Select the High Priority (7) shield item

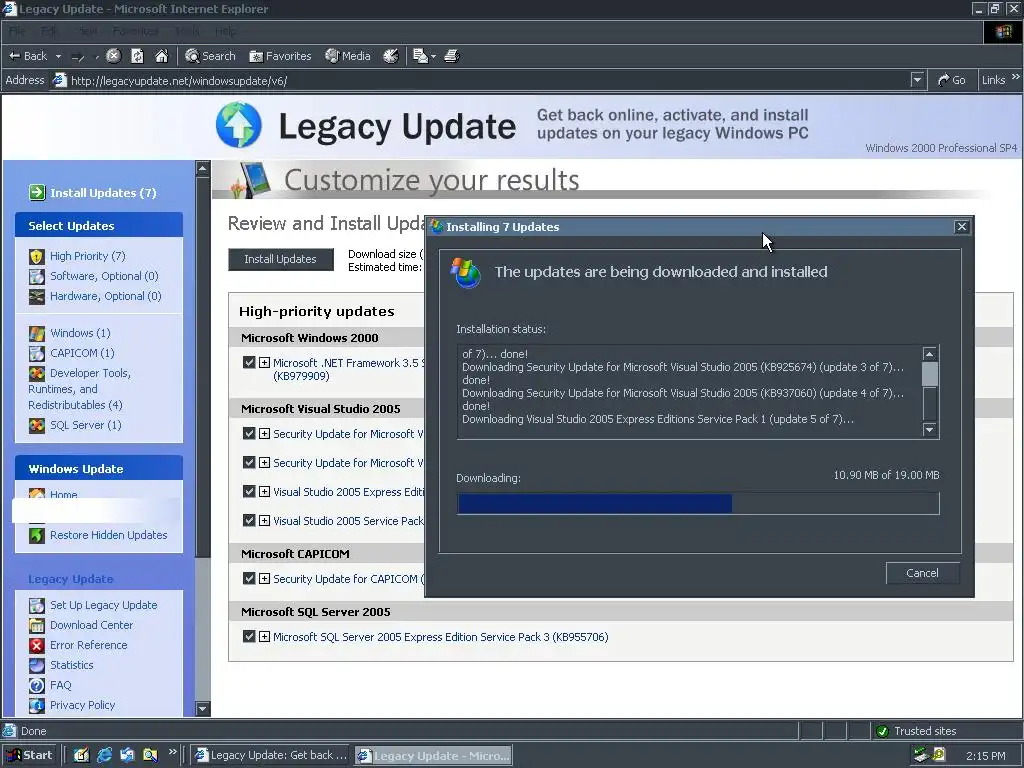77,256
